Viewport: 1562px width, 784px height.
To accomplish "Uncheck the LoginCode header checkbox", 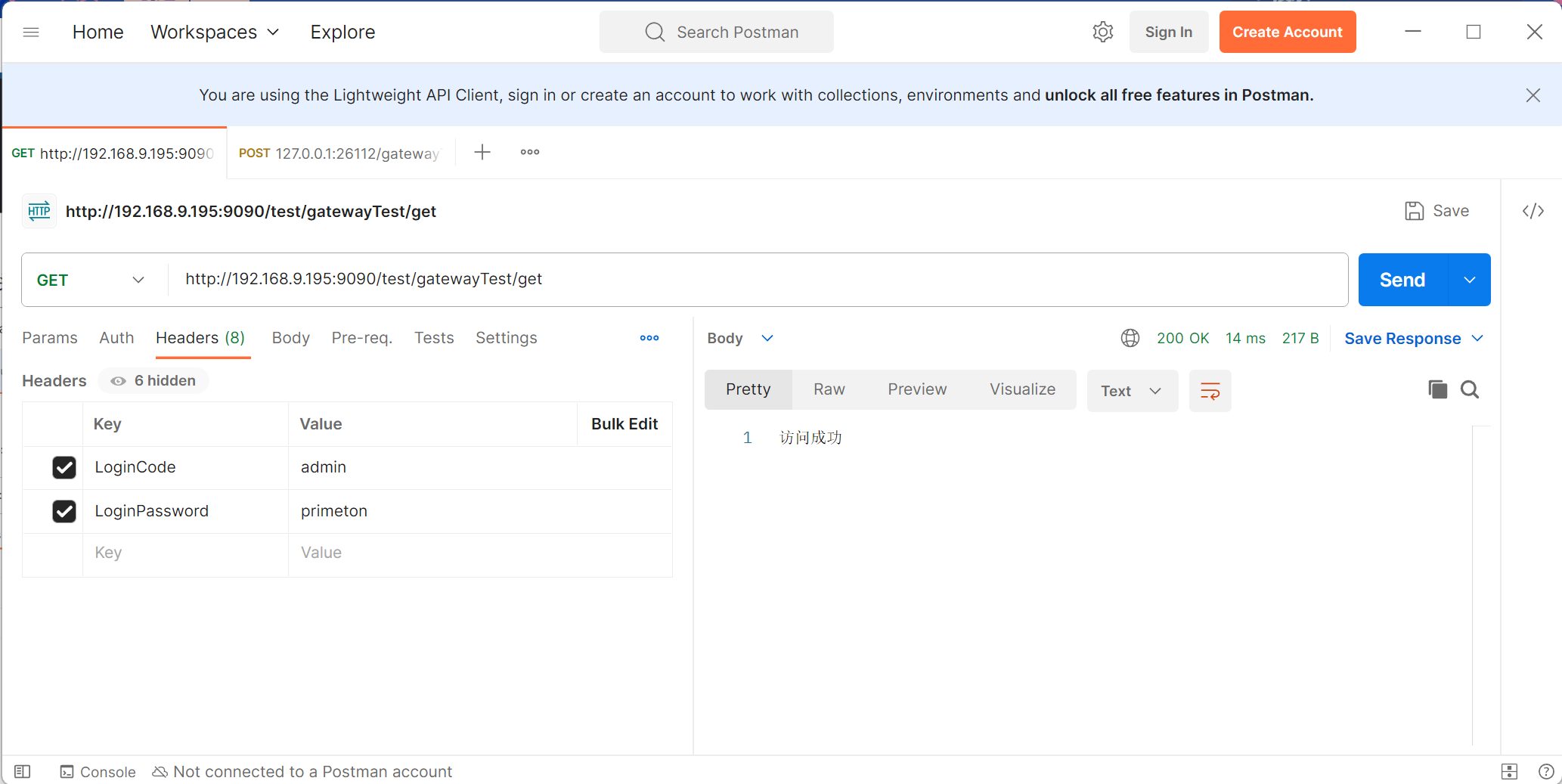I will [64, 467].
